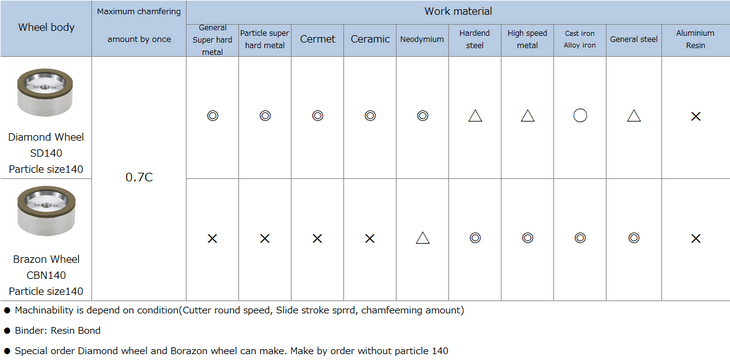
Task: Click the Neodymium column header
Action: pyautogui.click(x=422, y=40)
